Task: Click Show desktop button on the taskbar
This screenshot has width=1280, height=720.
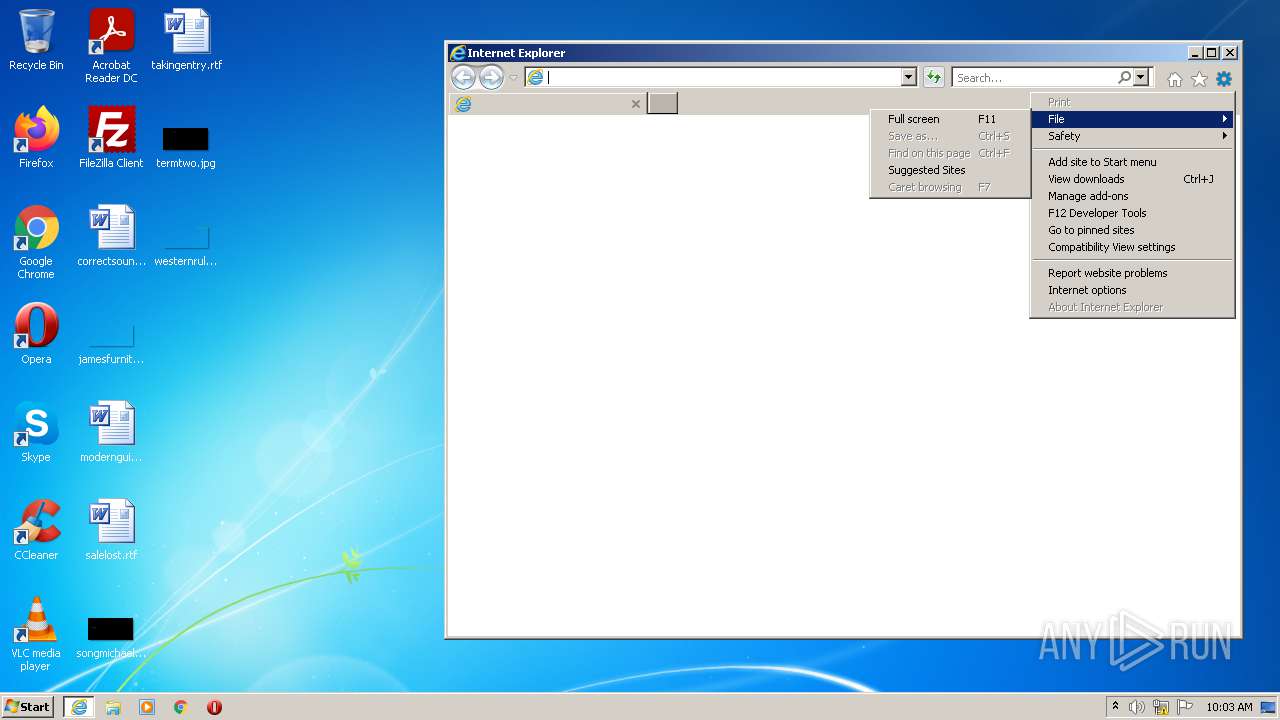Action: (x=1270, y=707)
